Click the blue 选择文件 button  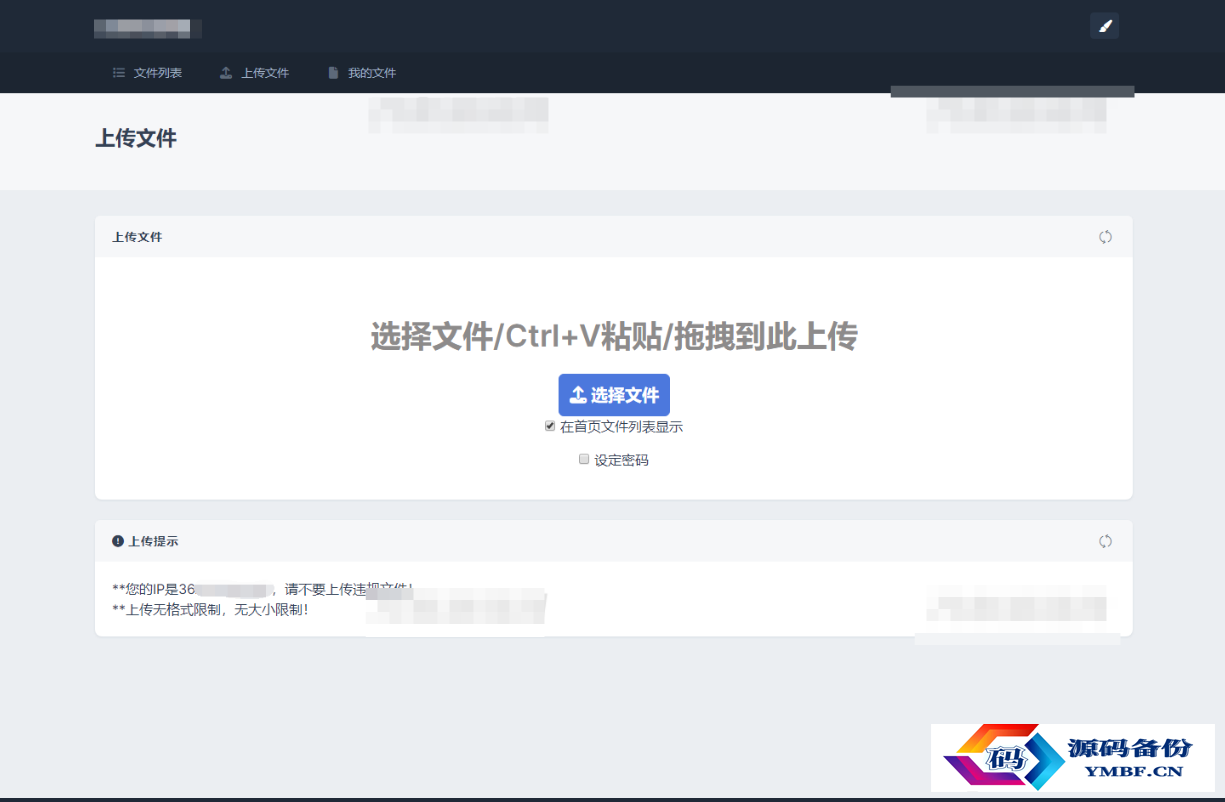click(614, 395)
